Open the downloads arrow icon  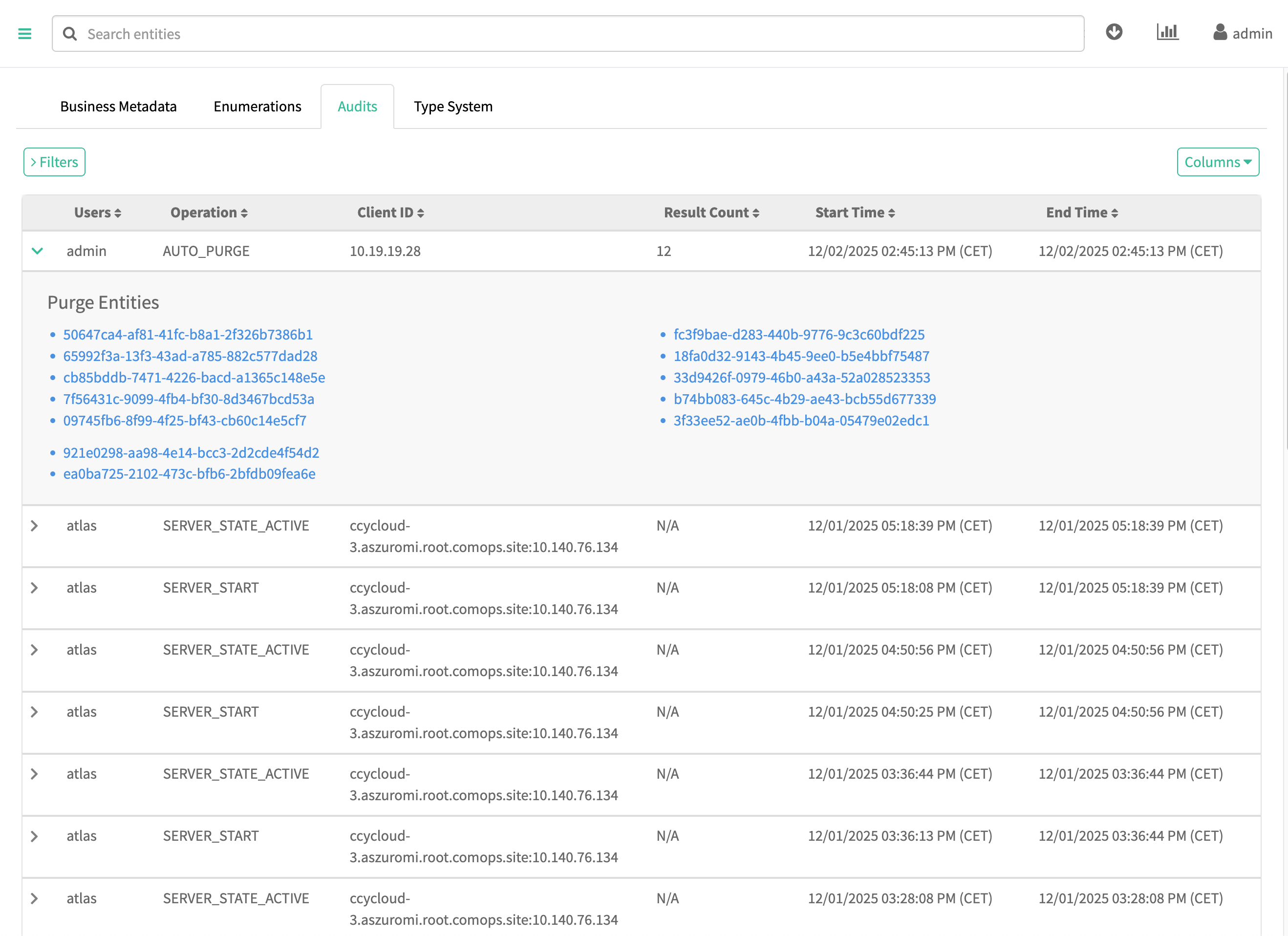pos(1114,32)
